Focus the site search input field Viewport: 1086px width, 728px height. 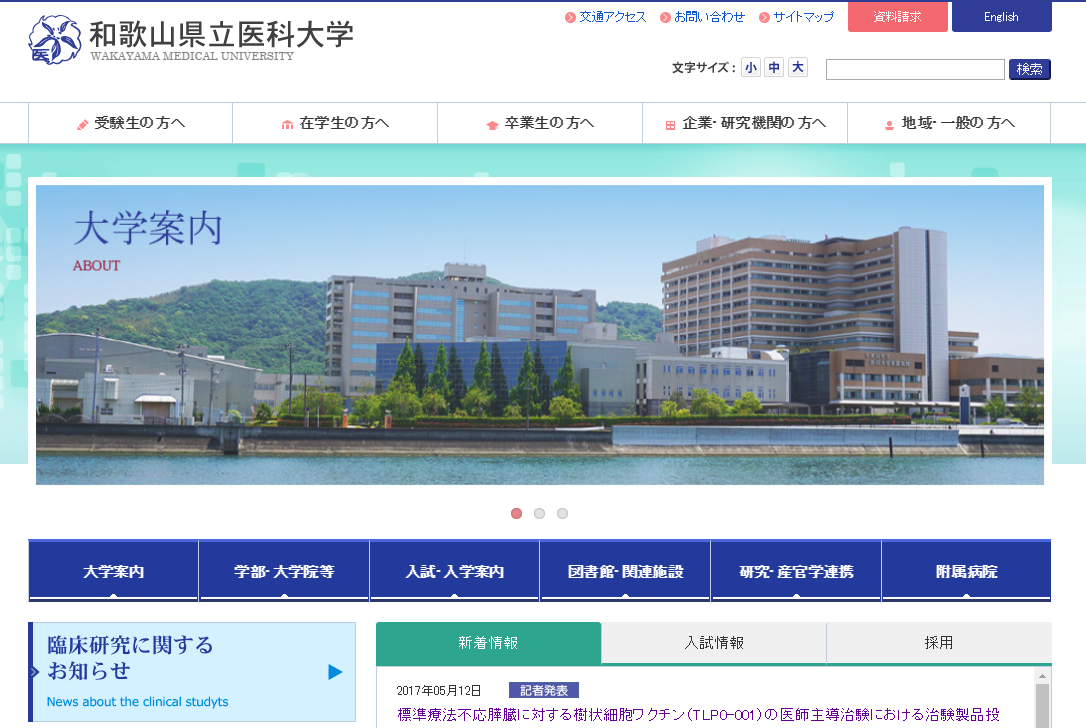point(915,69)
